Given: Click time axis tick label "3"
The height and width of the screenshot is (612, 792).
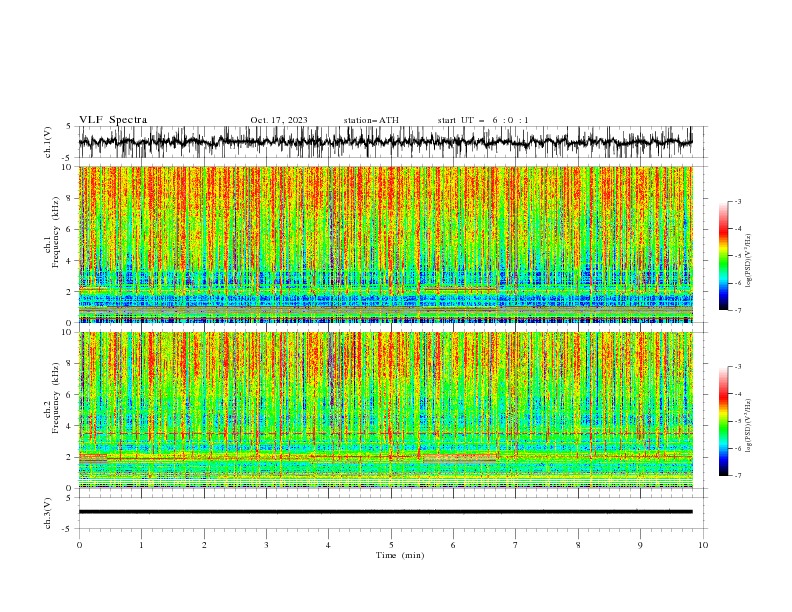Looking at the screenshot, I should pyautogui.click(x=266, y=545).
